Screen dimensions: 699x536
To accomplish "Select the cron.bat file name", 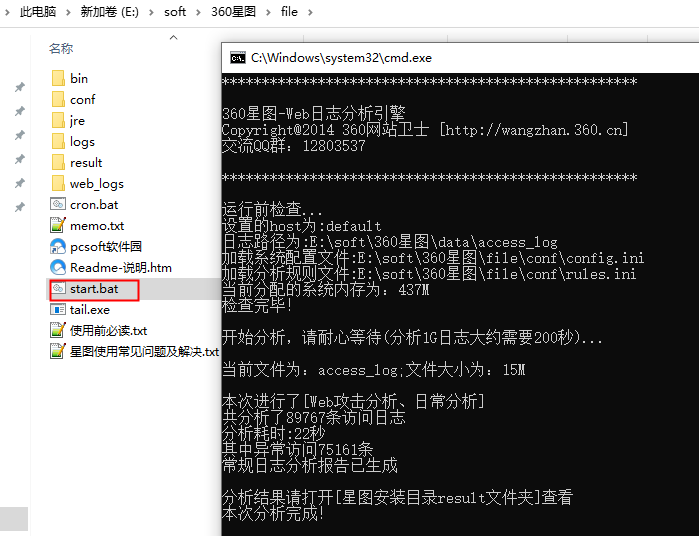I will [94, 205].
